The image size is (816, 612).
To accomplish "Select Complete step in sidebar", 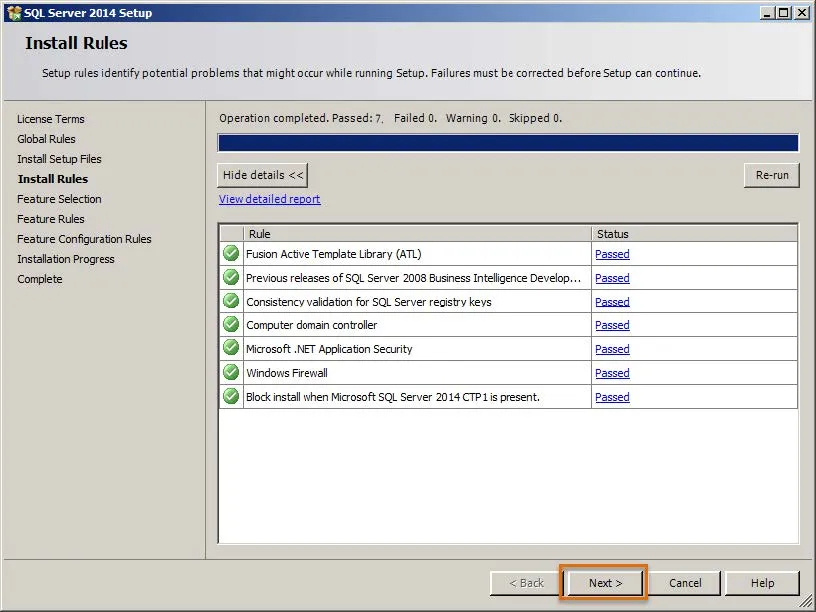I will (40, 279).
